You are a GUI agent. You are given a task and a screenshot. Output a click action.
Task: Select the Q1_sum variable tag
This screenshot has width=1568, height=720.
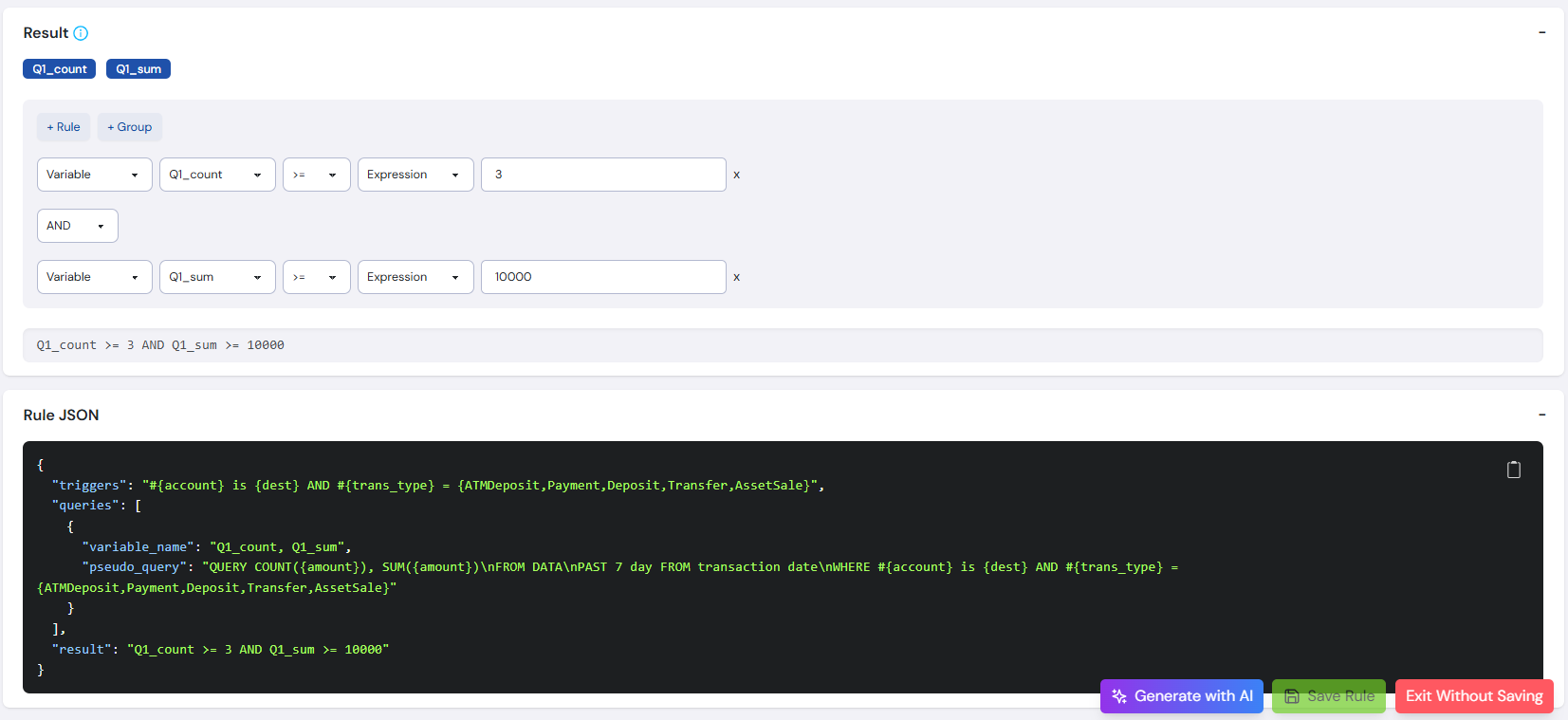click(x=138, y=69)
